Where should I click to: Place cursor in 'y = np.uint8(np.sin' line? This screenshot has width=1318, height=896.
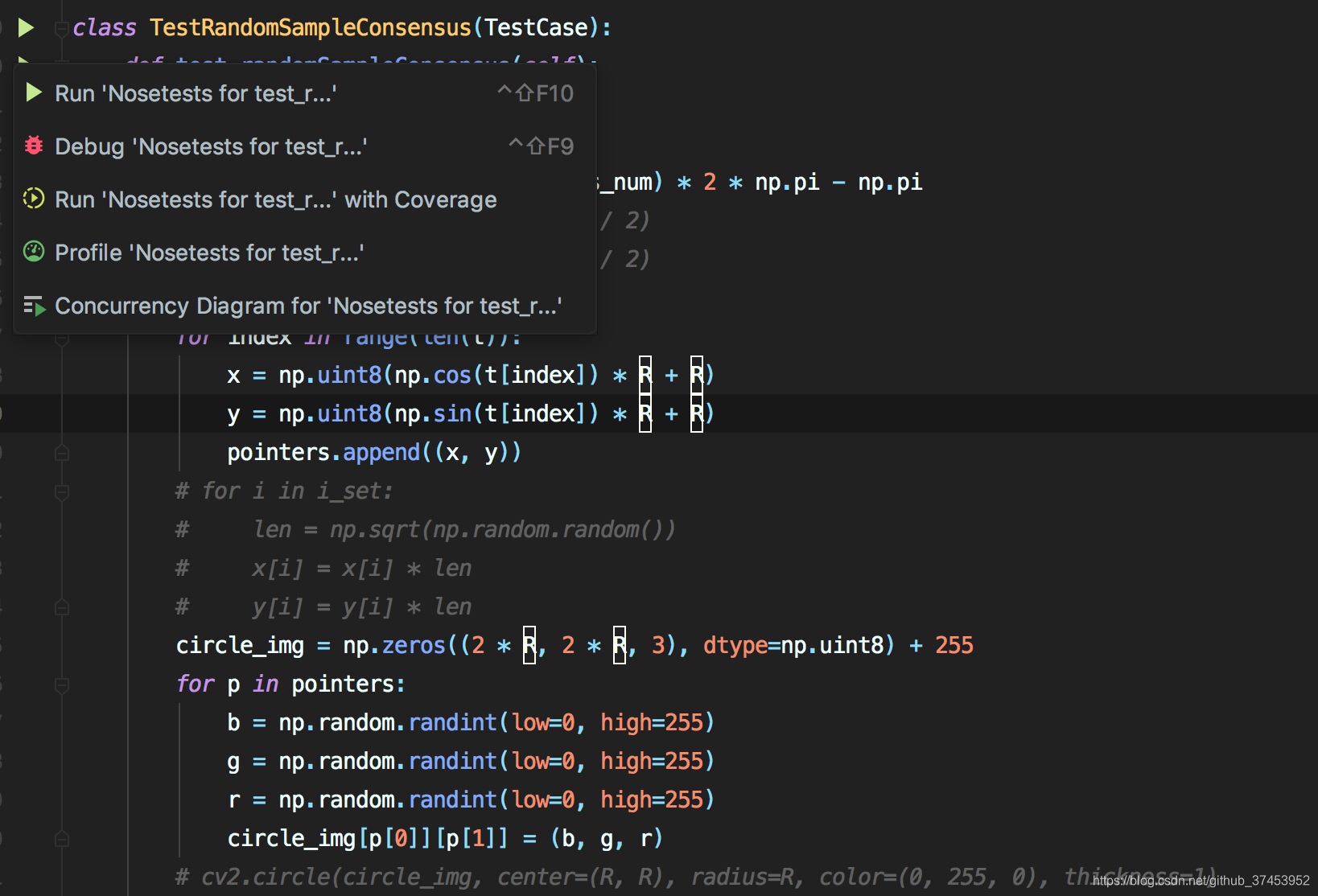click(x=471, y=413)
